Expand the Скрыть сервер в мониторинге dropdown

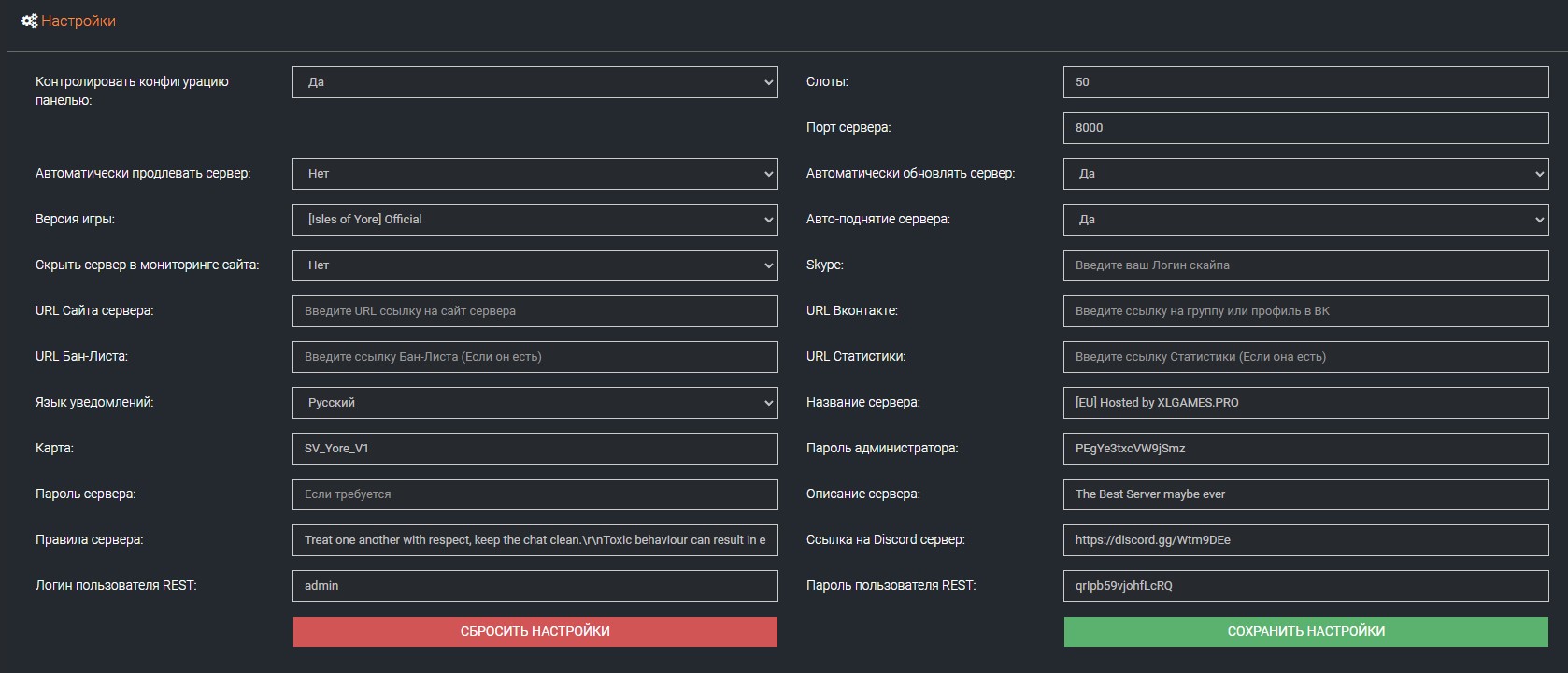point(535,265)
